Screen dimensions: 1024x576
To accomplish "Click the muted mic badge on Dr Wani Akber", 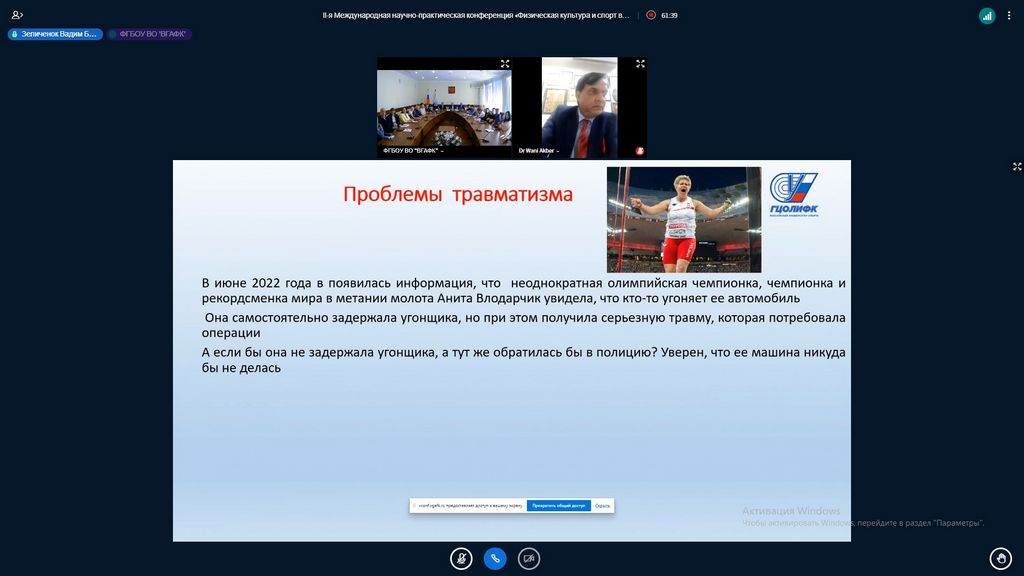I will [640, 151].
